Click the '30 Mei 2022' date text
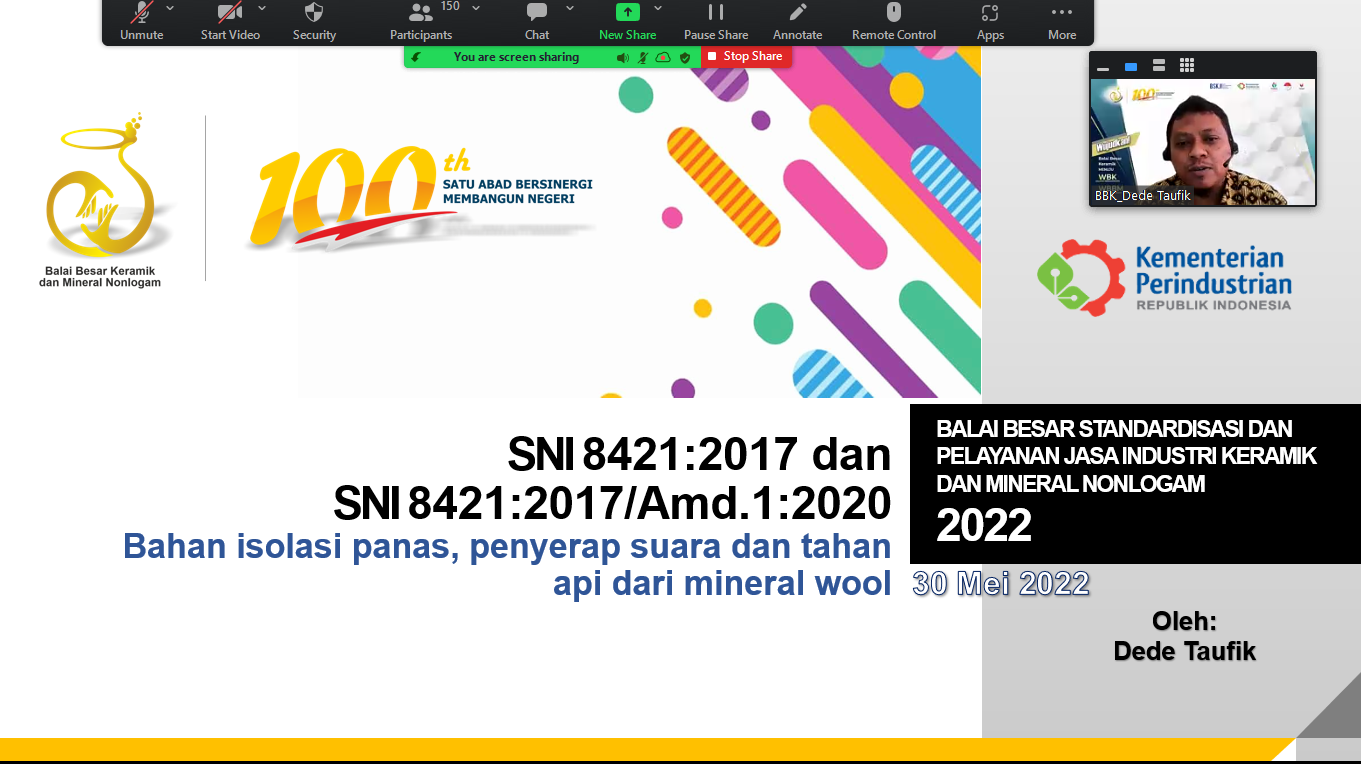 point(1001,584)
